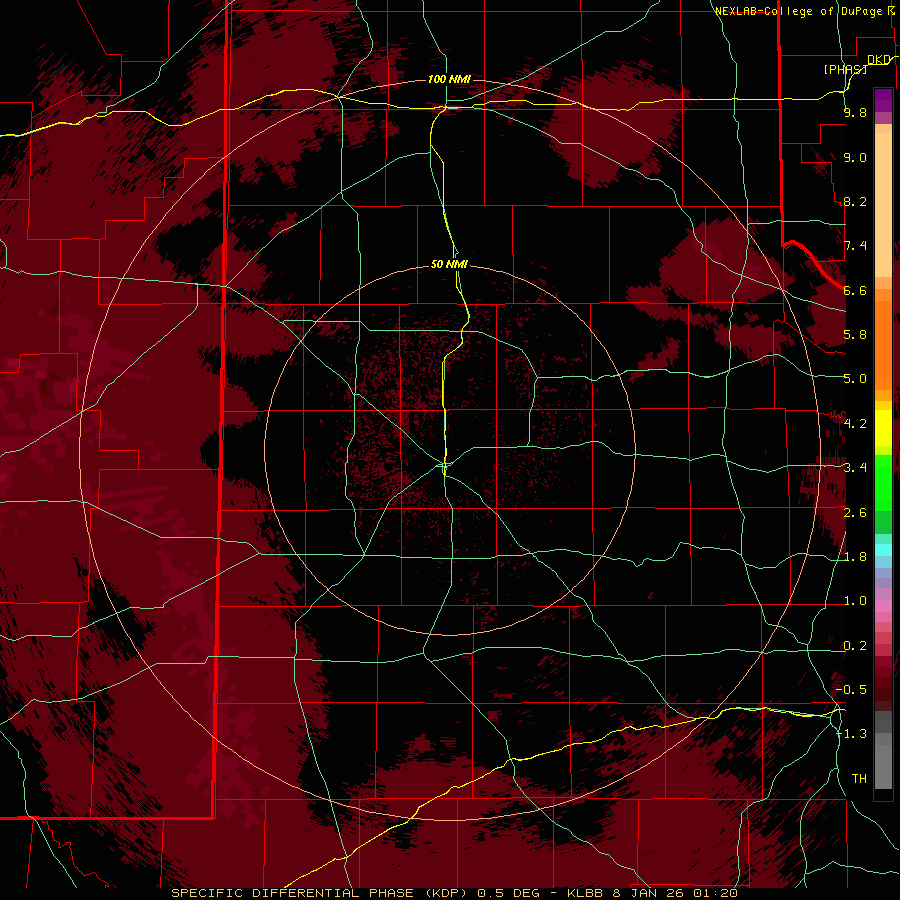Click the KLBB radar site identifier in caption

586,893
